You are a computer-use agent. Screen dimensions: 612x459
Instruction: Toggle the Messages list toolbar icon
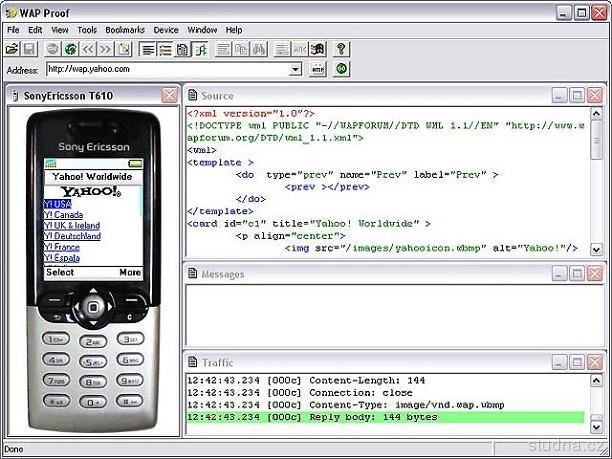pos(165,49)
